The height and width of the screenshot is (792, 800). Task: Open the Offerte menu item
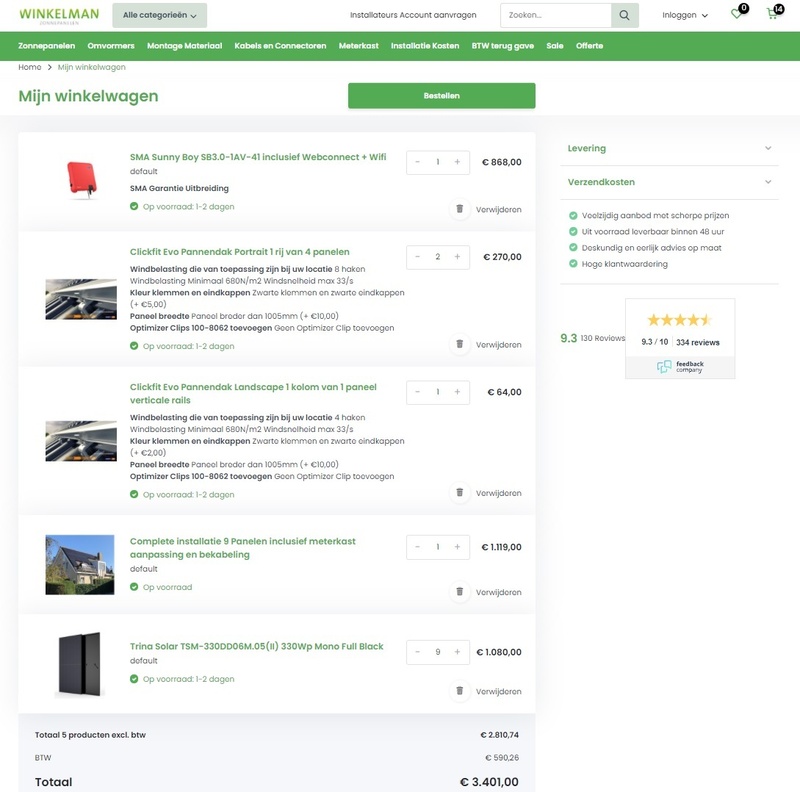click(589, 46)
